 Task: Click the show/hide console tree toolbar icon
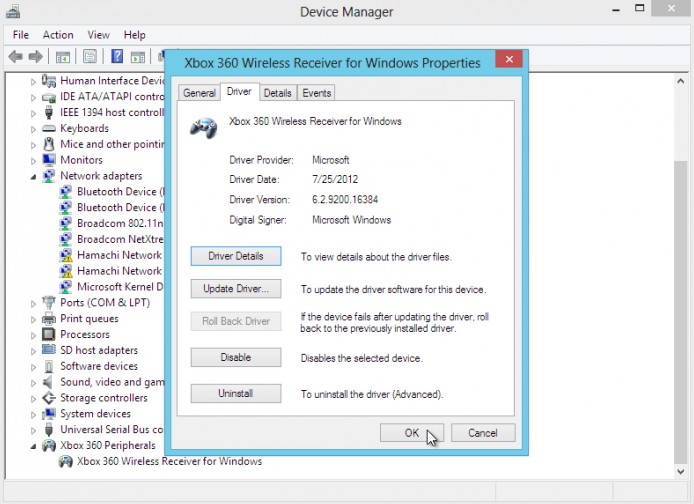pos(63,57)
